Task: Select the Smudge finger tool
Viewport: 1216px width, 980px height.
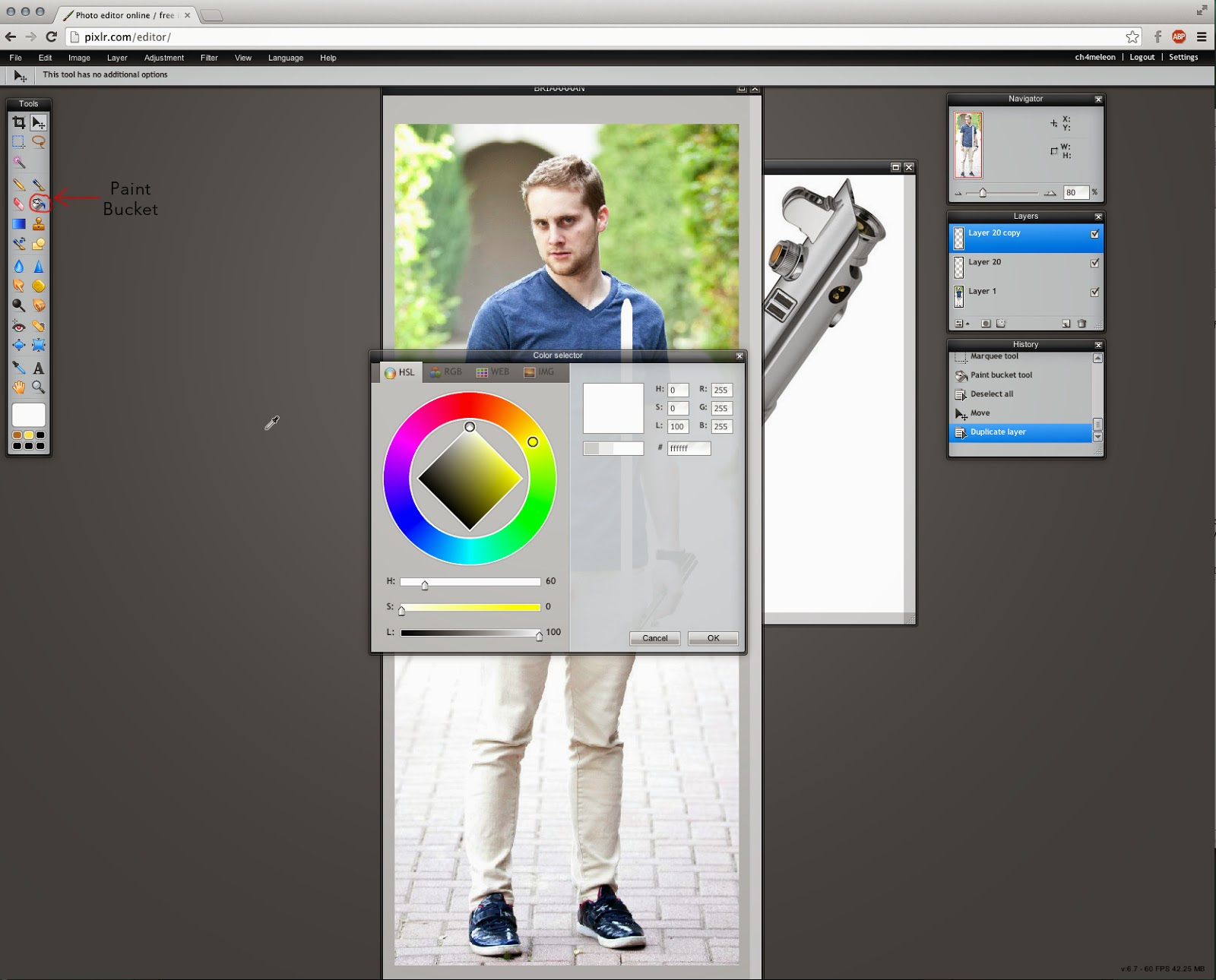Action: pyautogui.click(x=19, y=286)
